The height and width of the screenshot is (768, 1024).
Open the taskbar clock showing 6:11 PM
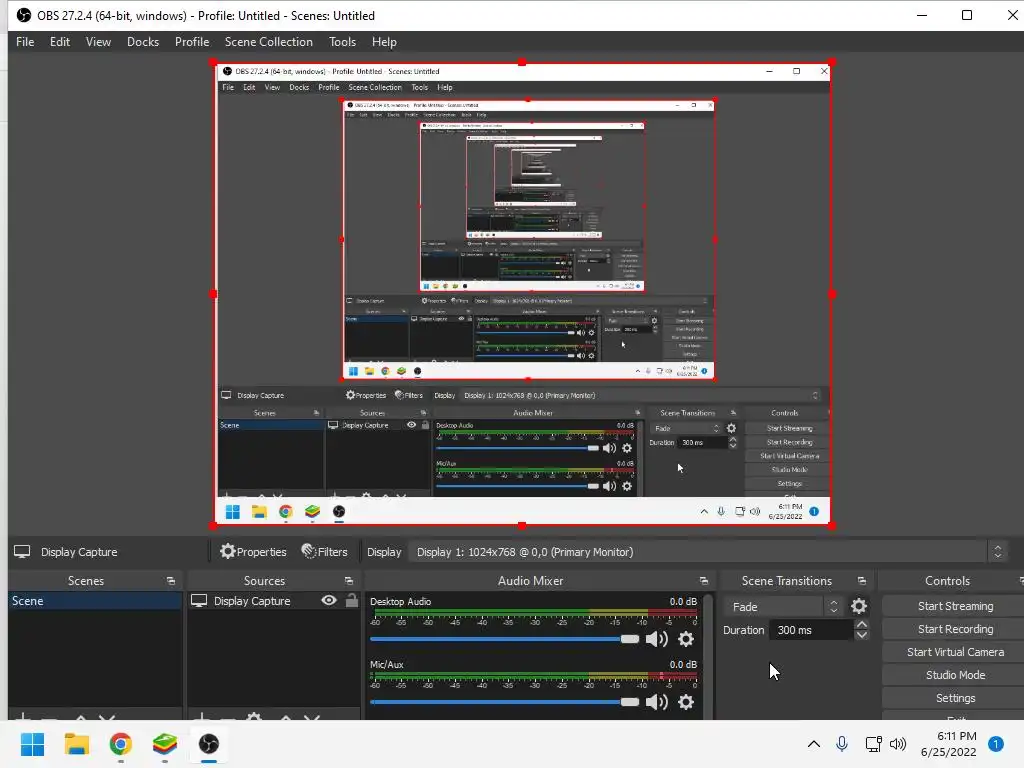click(948, 744)
